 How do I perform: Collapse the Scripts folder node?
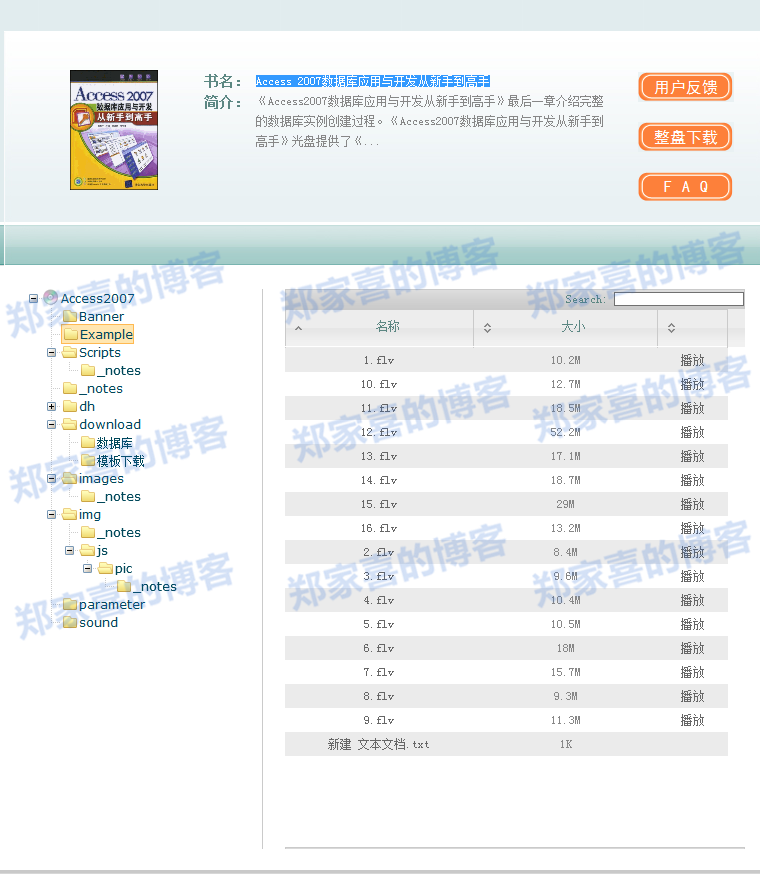(51, 352)
